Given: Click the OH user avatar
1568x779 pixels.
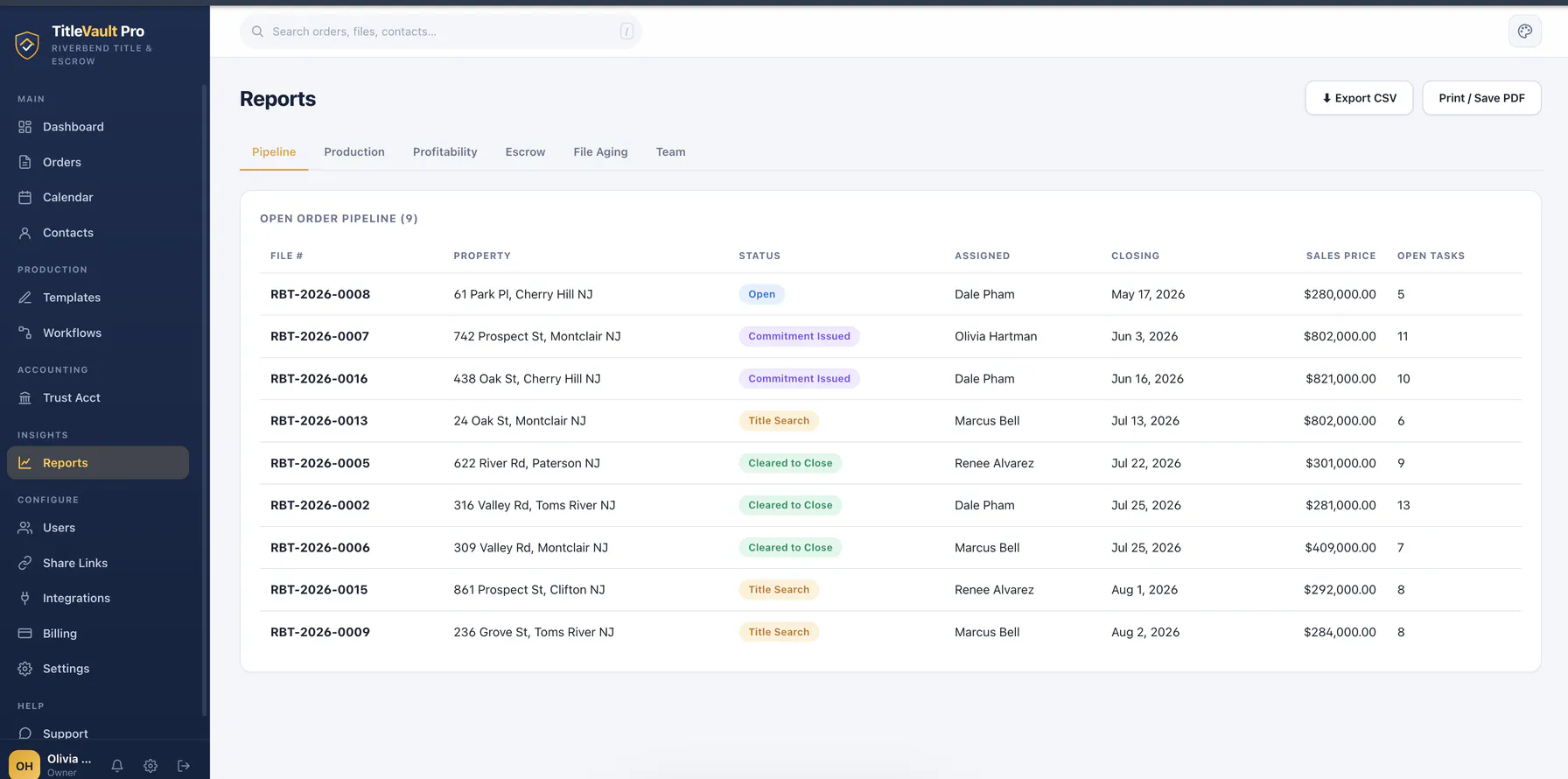Looking at the screenshot, I should click(x=24, y=765).
